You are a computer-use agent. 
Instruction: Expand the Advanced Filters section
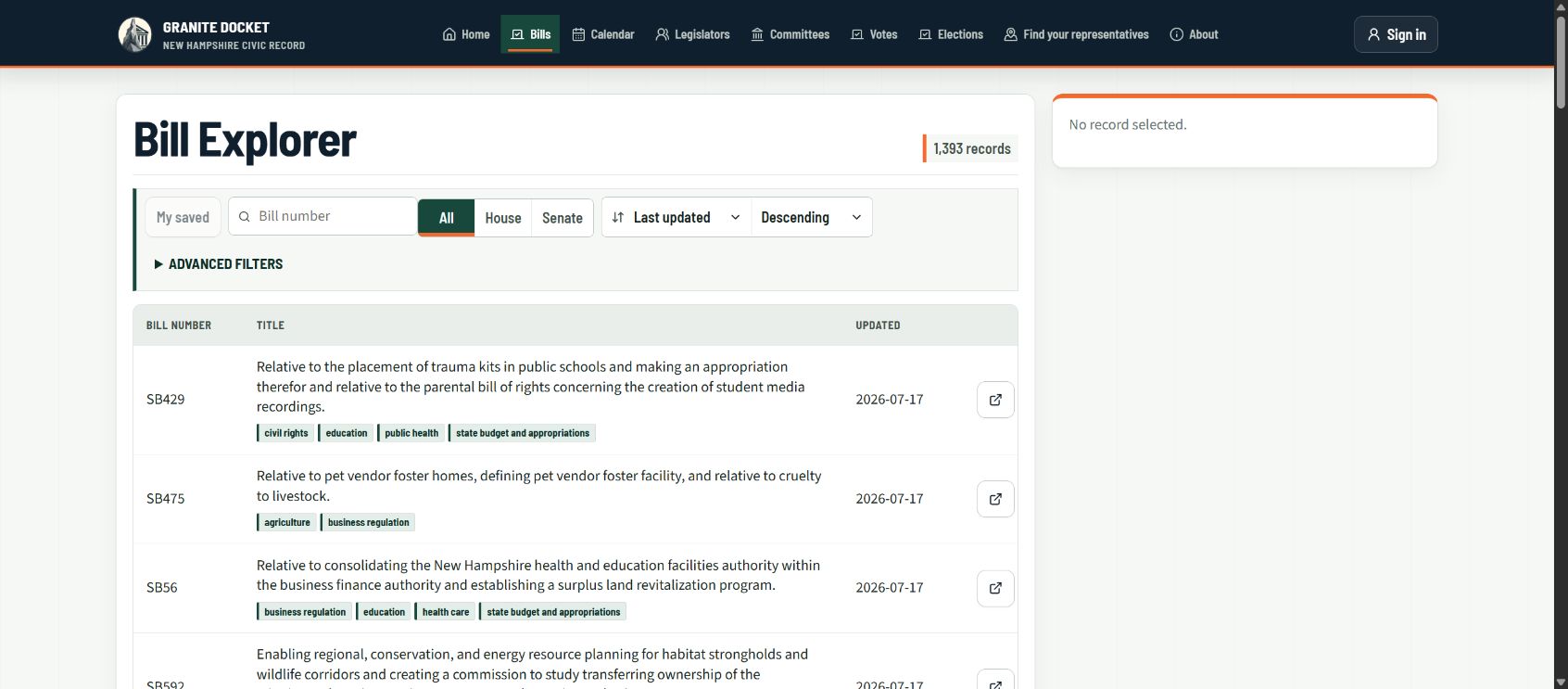pyautogui.click(x=219, y=264)
